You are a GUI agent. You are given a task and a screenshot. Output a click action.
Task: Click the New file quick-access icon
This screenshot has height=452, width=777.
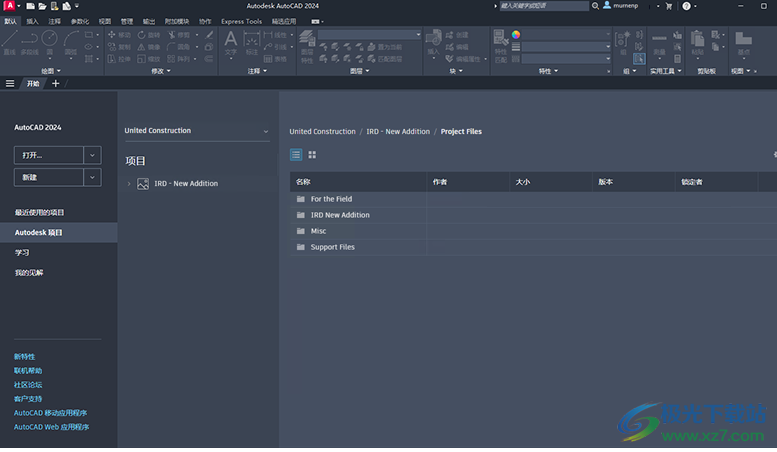click(30, 6)
